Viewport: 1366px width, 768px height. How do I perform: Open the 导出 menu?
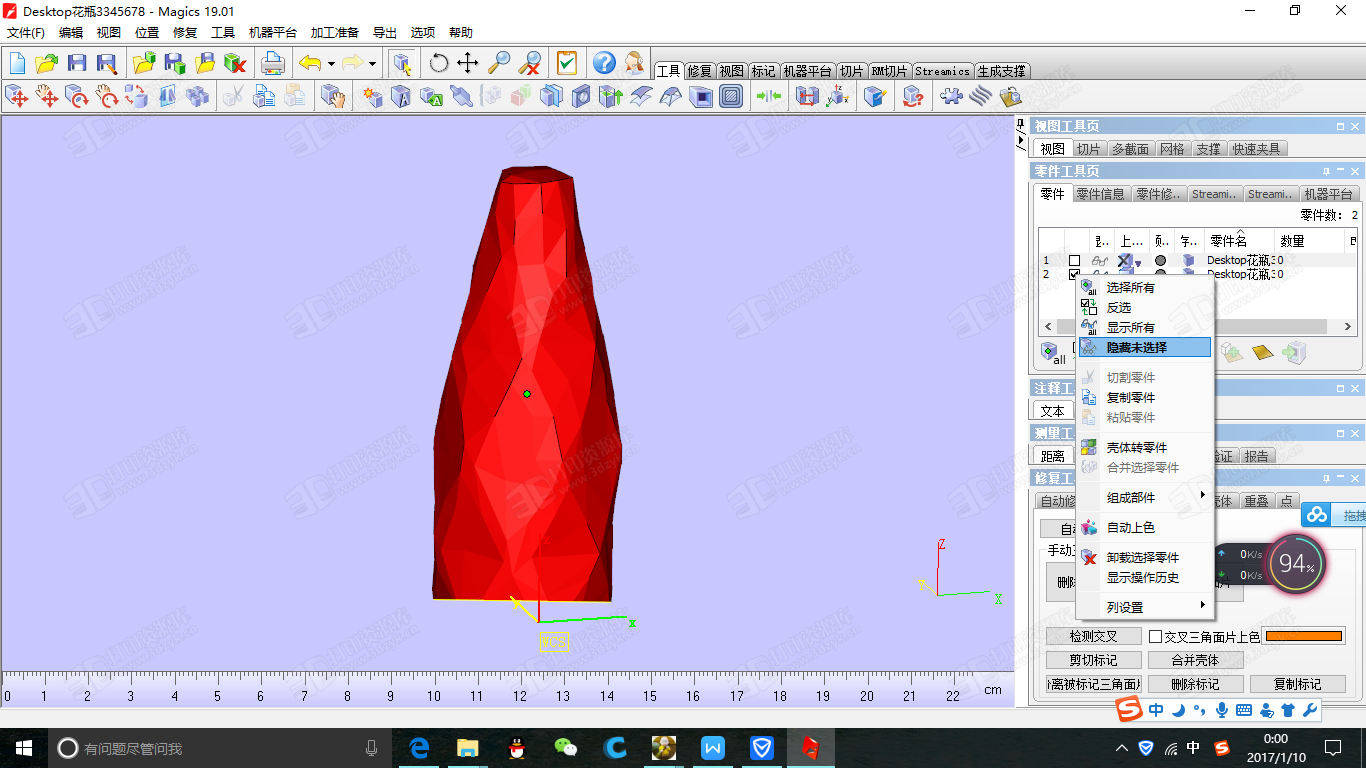tap(385, 32)
